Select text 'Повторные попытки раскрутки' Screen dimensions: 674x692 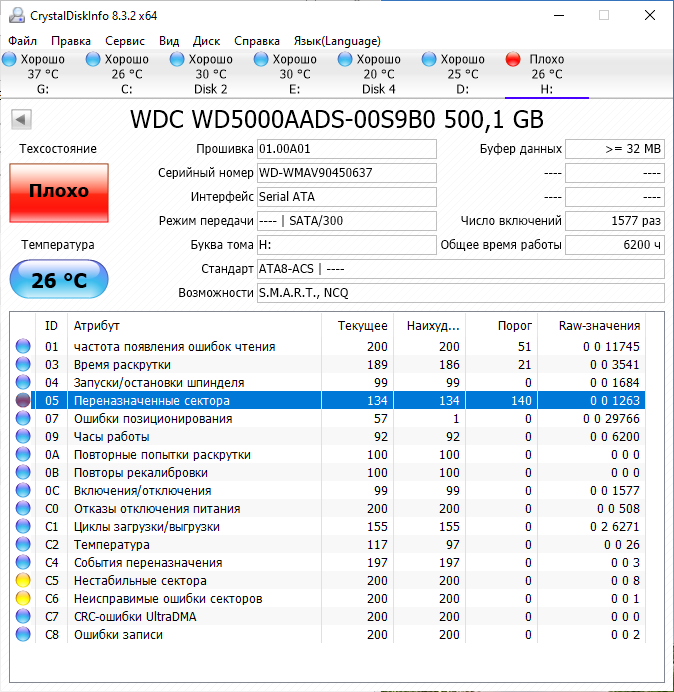pos(162,455)
